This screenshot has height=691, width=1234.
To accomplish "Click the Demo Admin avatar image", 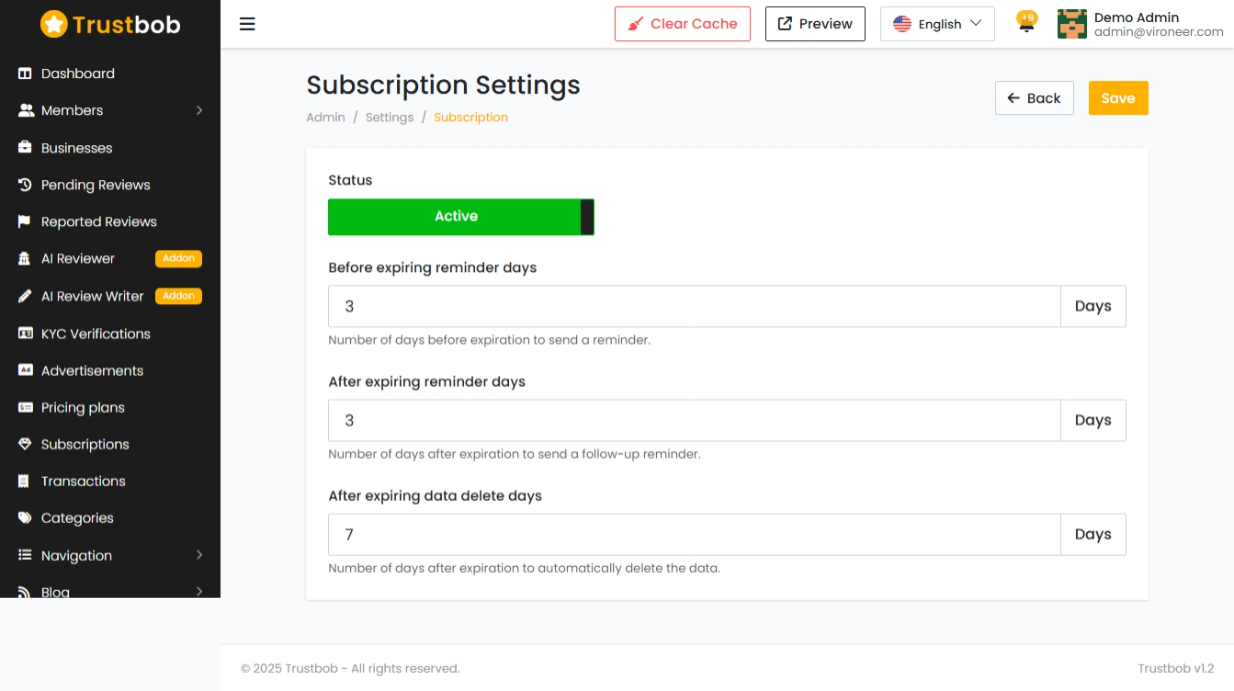I will (1072, 24).
